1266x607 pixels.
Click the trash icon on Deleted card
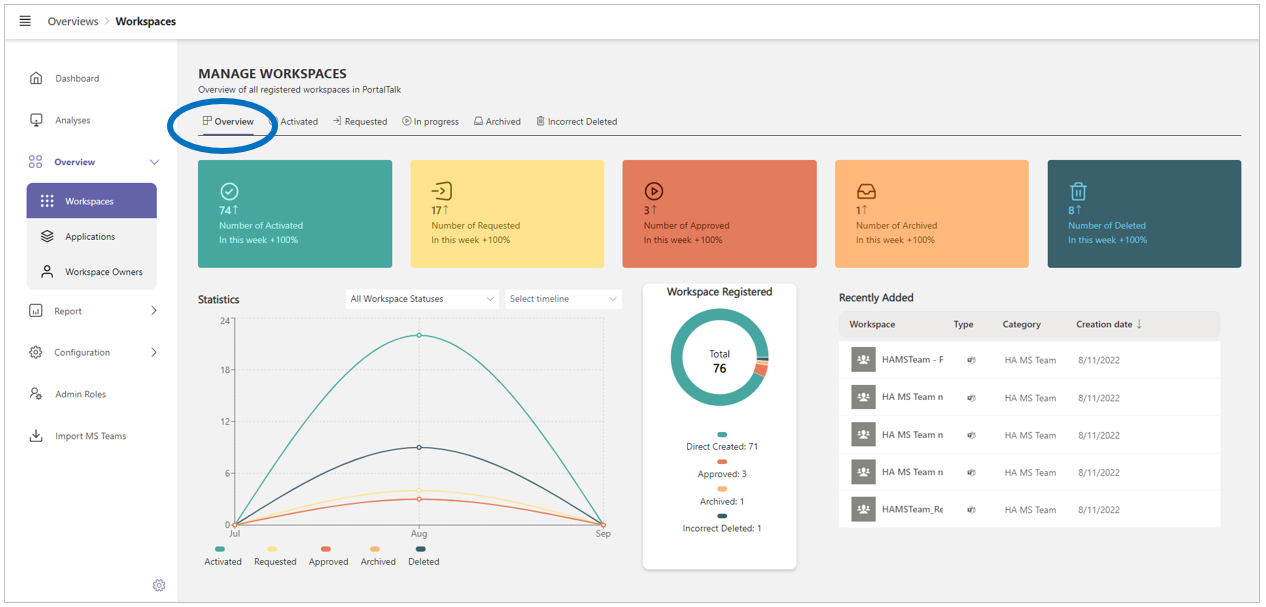[x=1077, y=191]
